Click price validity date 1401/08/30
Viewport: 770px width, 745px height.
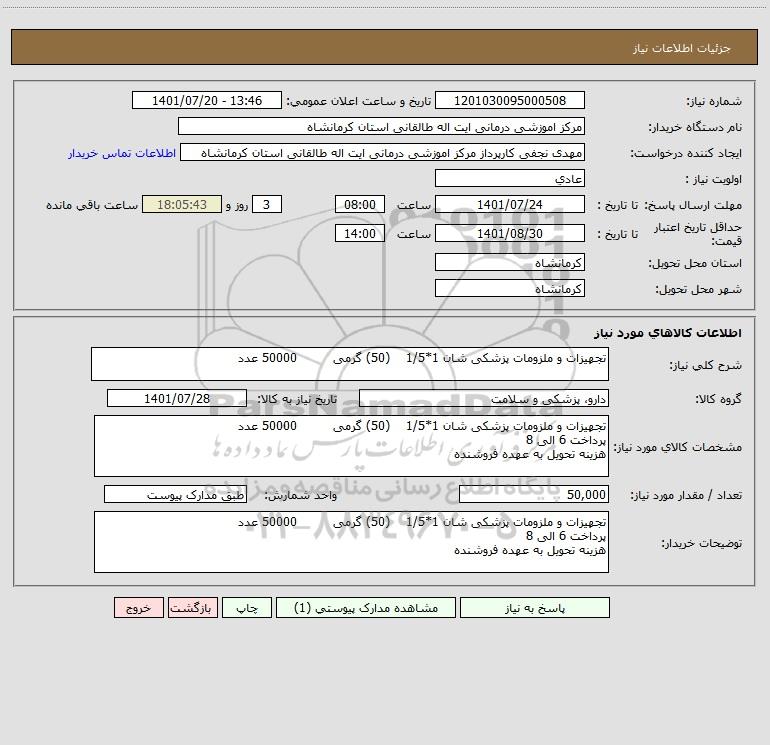point(510,233)
